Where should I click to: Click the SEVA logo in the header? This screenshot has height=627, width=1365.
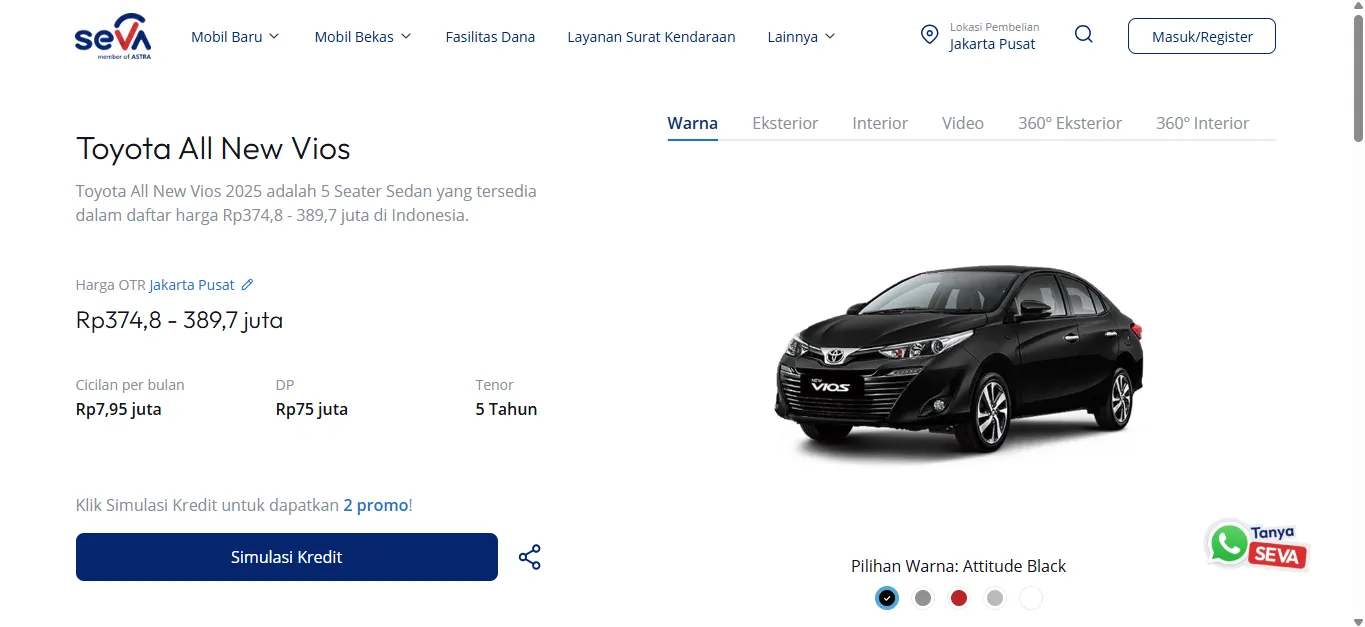[x=113, y=36]
